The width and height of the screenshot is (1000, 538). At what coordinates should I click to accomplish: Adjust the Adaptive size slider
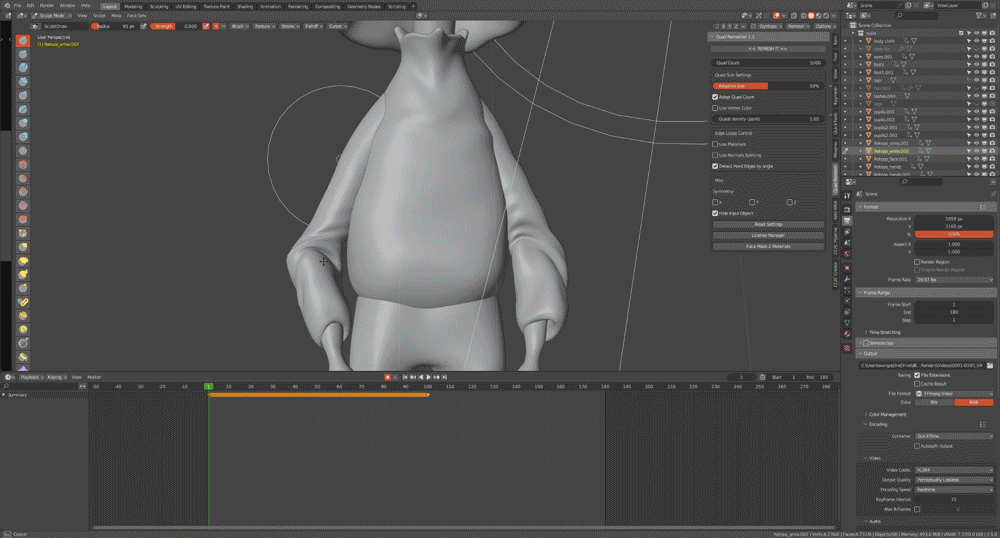point(768,85)
